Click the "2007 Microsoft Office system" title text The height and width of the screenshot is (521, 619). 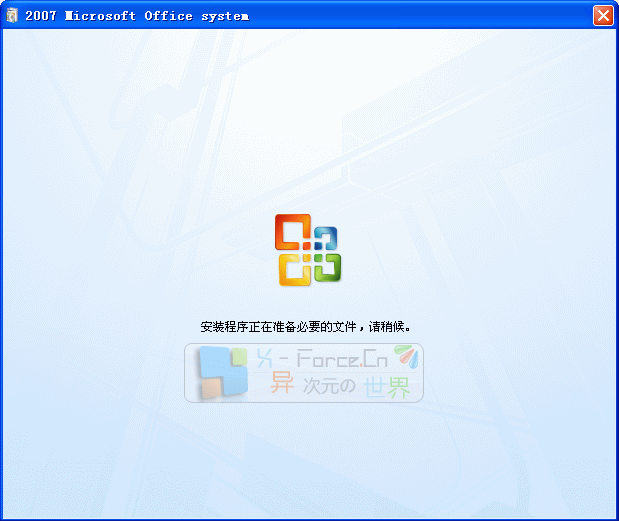(x=137, y=16)
